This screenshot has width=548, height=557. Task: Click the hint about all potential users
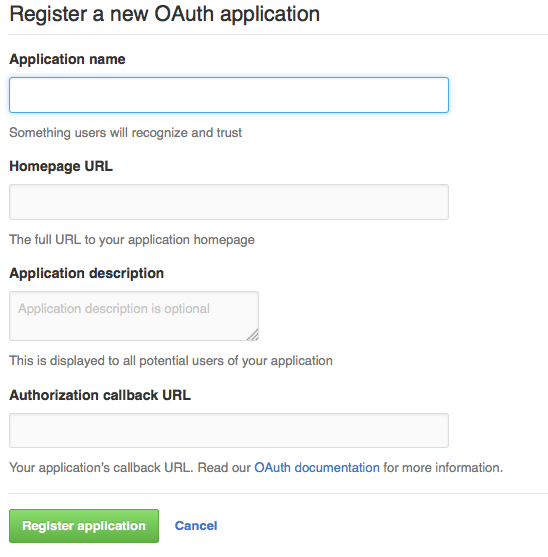(171, 361)
